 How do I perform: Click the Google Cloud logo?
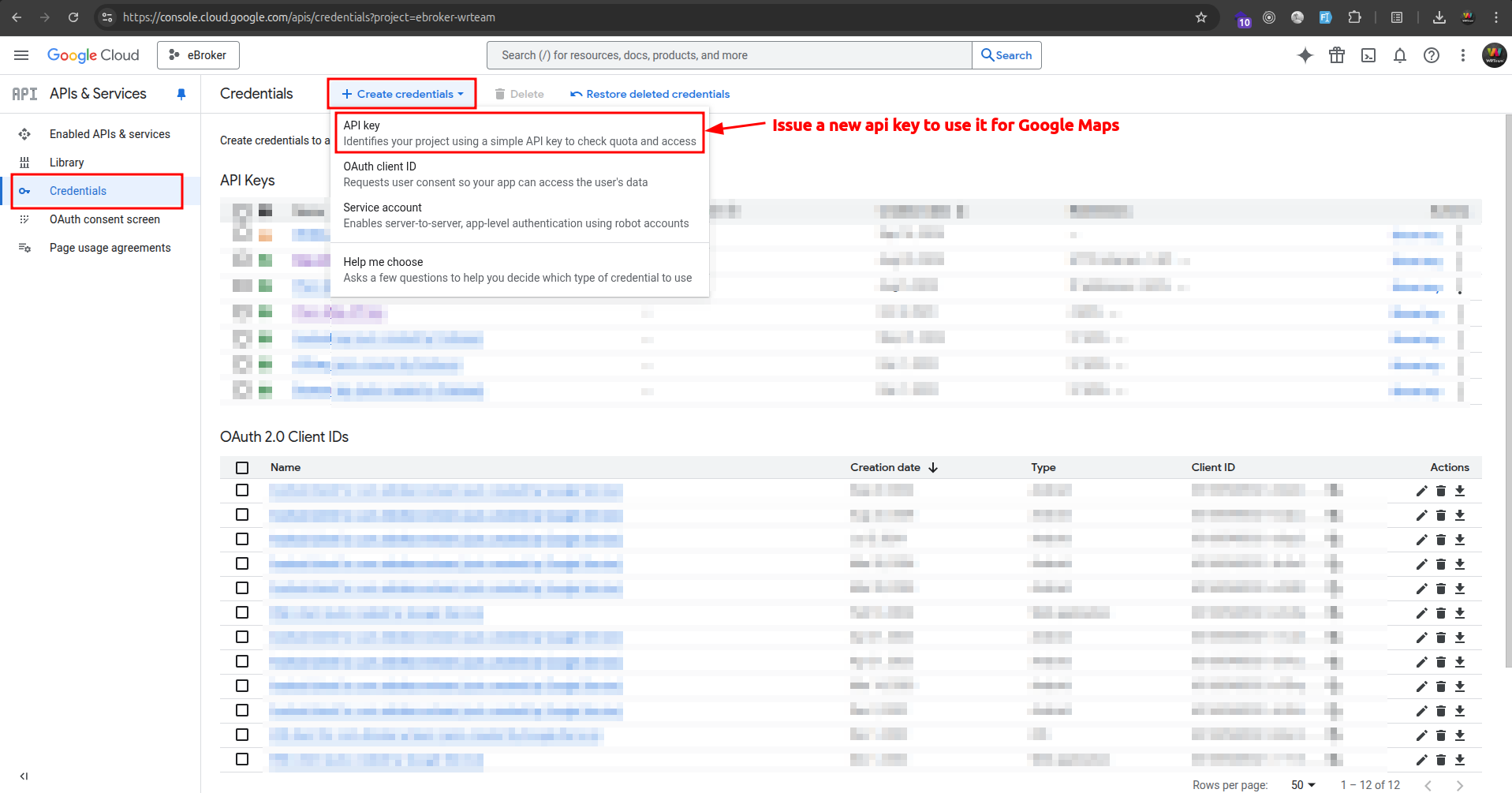pyautogui.click(x=93, y=55)
